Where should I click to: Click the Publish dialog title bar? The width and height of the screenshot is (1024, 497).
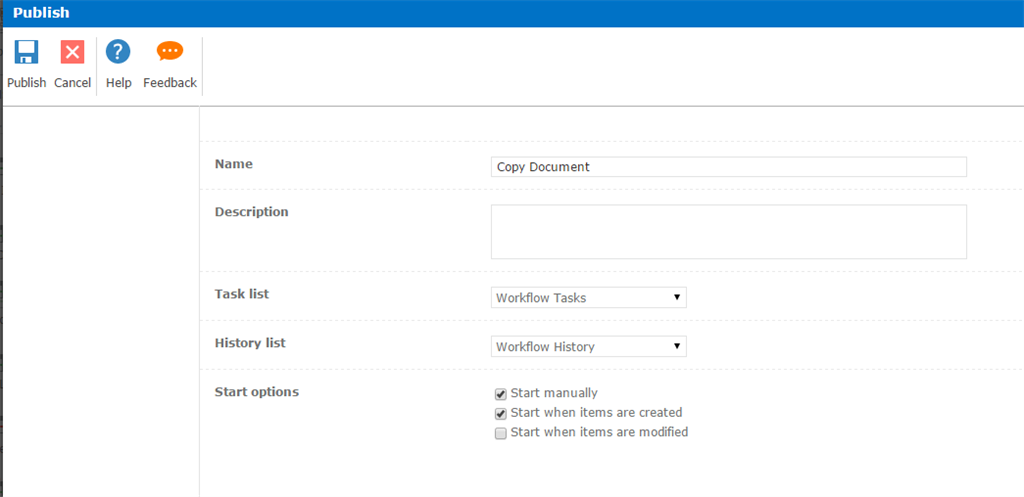click(512, 13)
